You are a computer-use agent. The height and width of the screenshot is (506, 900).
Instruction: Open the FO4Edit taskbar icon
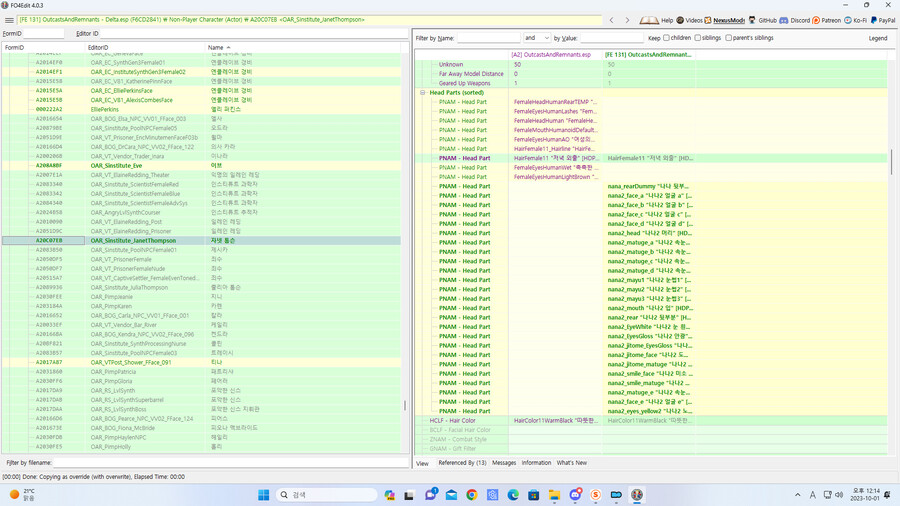637,495
